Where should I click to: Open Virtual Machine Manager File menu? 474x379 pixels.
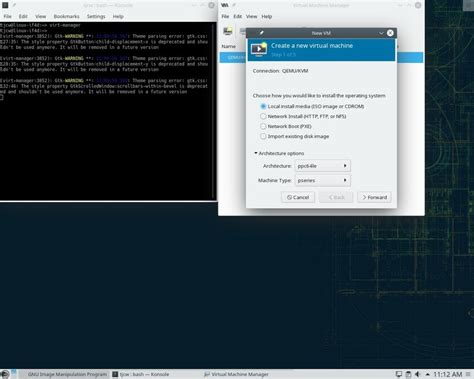(x=225, y=16)
